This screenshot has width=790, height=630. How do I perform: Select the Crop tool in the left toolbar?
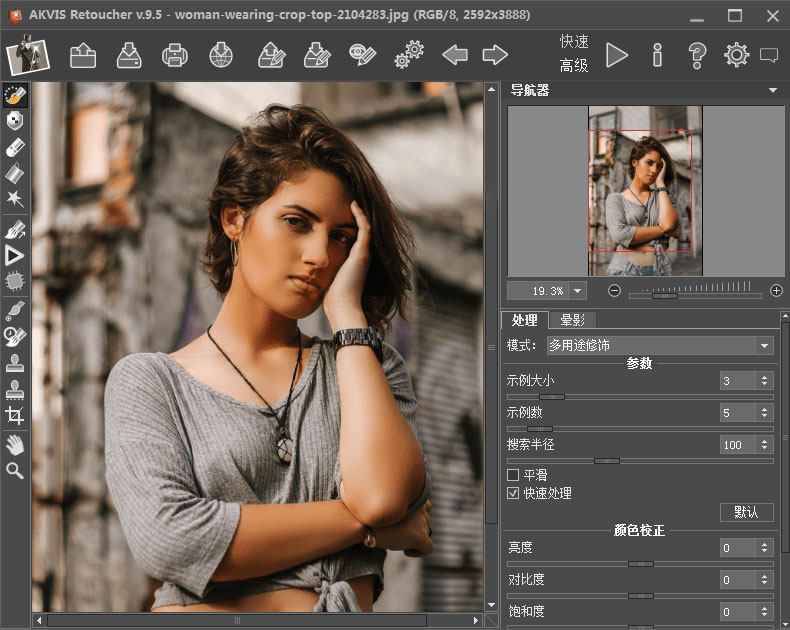coord(14,415)
